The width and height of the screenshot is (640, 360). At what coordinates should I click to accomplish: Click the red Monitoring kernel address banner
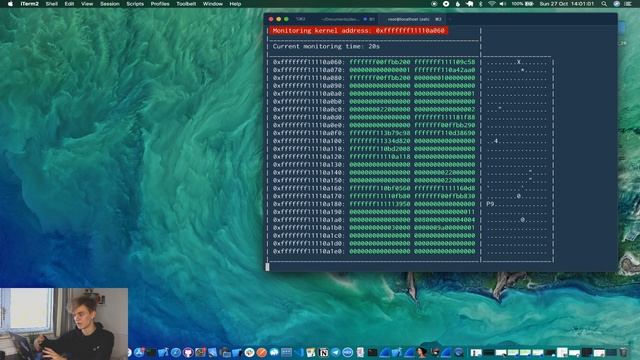[358, 31]
